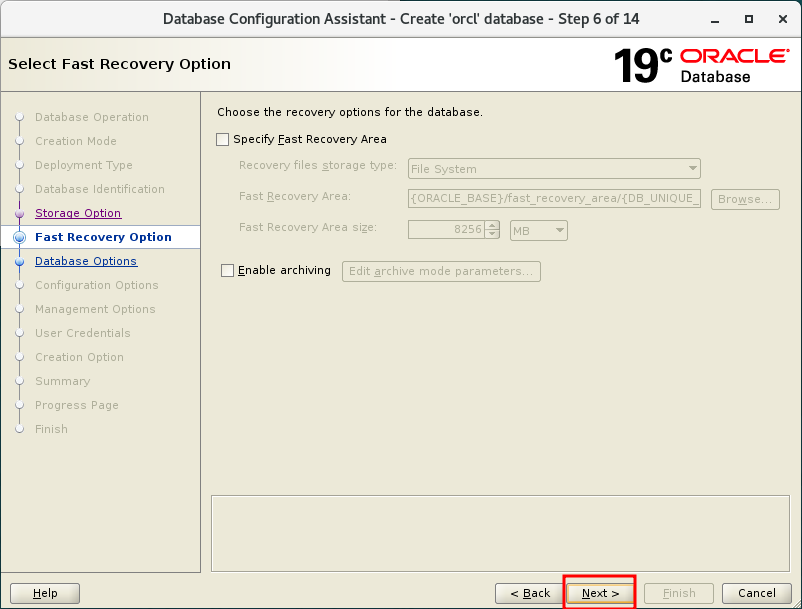Open the MB size unit dropdown
Viewport: 802px width, 609px height.
539,231
